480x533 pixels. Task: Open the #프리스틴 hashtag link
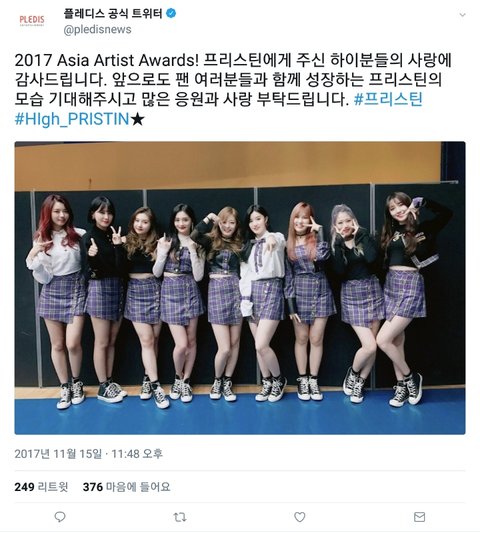[388, 99]
